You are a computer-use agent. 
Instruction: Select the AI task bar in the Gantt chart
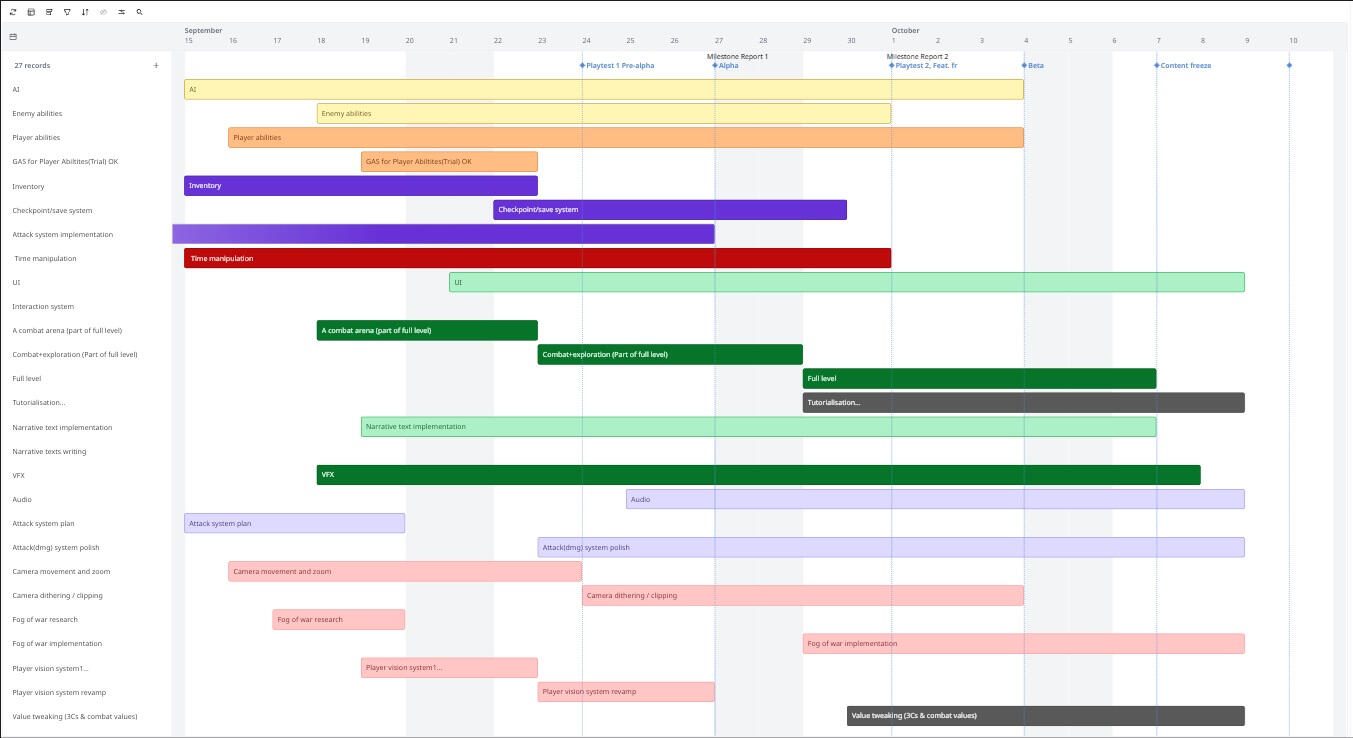[600, 89]
